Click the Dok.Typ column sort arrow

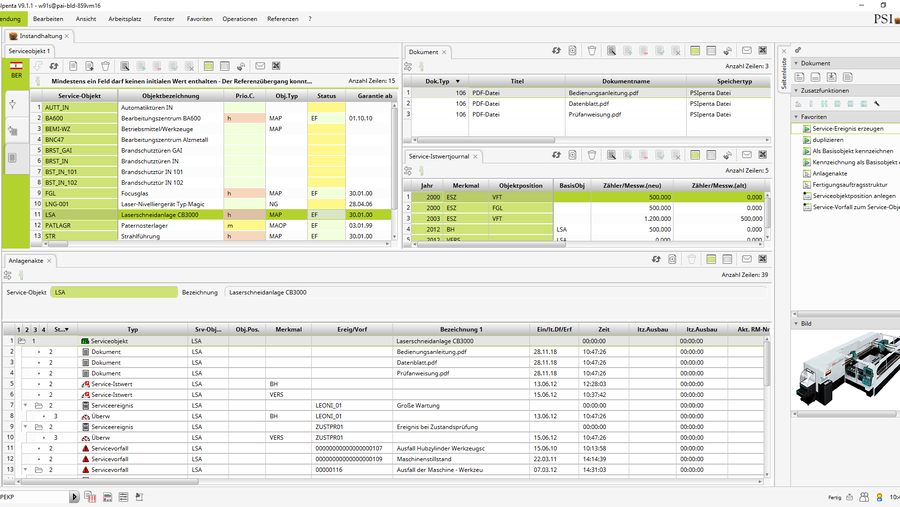(x=457, y=82)
